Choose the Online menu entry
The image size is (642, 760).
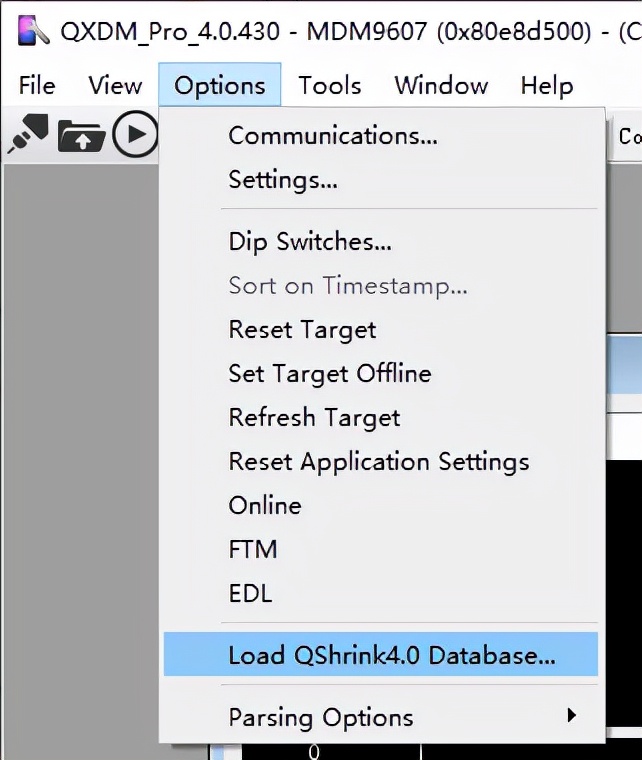pos(380,506)
